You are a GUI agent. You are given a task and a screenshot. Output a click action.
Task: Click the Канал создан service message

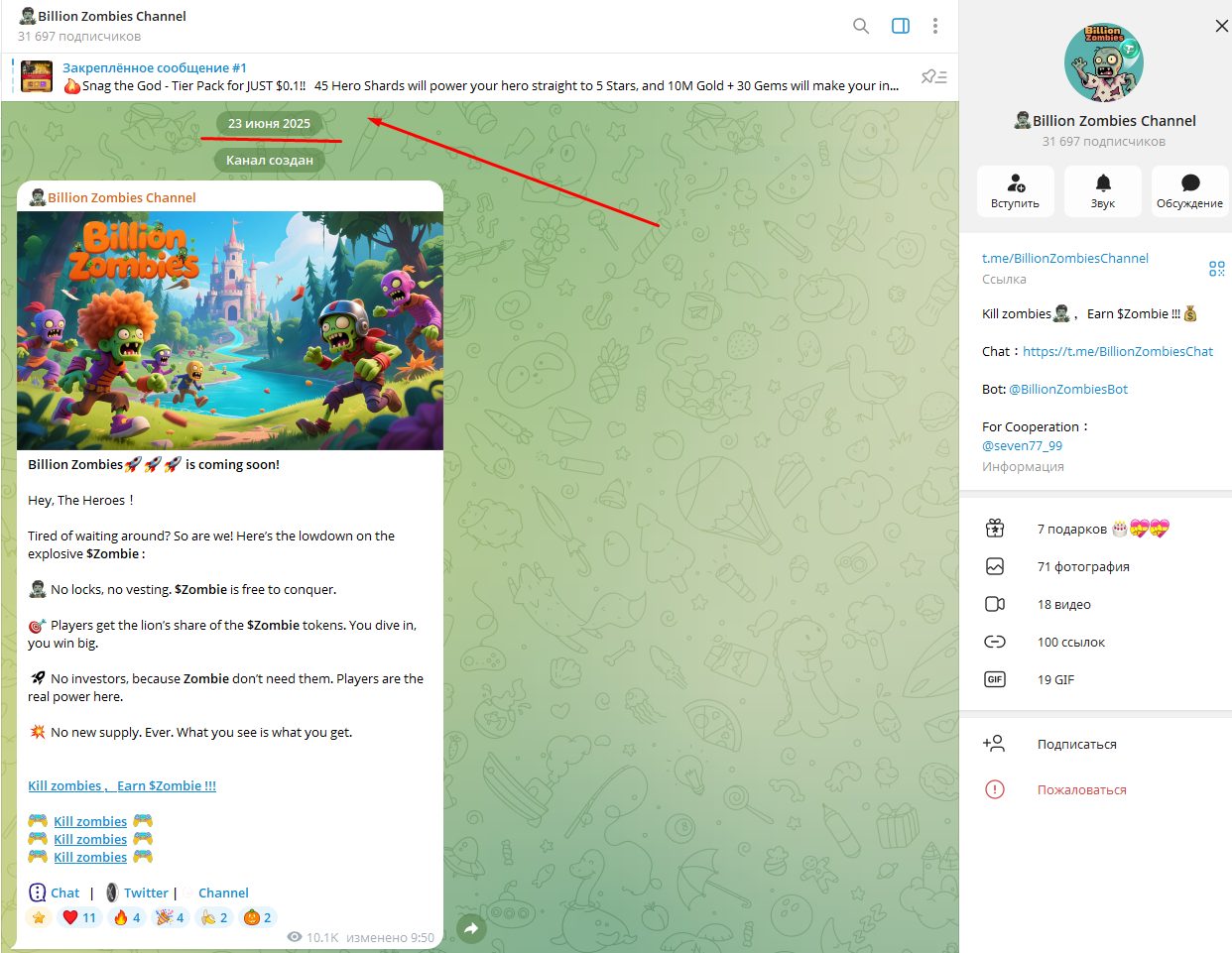tap(269, 160)
